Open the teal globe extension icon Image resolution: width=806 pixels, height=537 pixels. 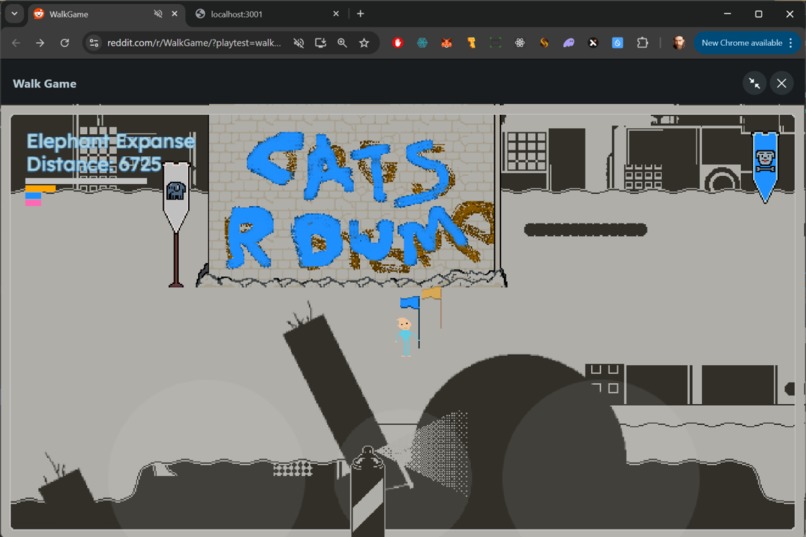(x=422, y=43)
